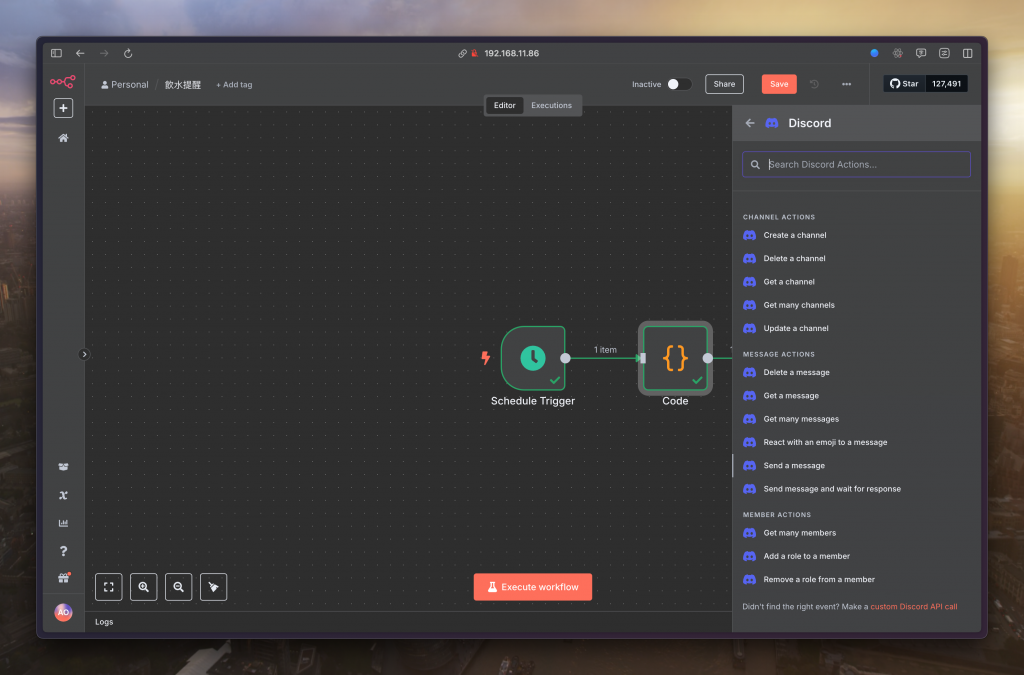Image resolution: width=1024 pixels, height=675 pixels.
Task: Open the Personal project breadcrumb
Action: (125, 85)
